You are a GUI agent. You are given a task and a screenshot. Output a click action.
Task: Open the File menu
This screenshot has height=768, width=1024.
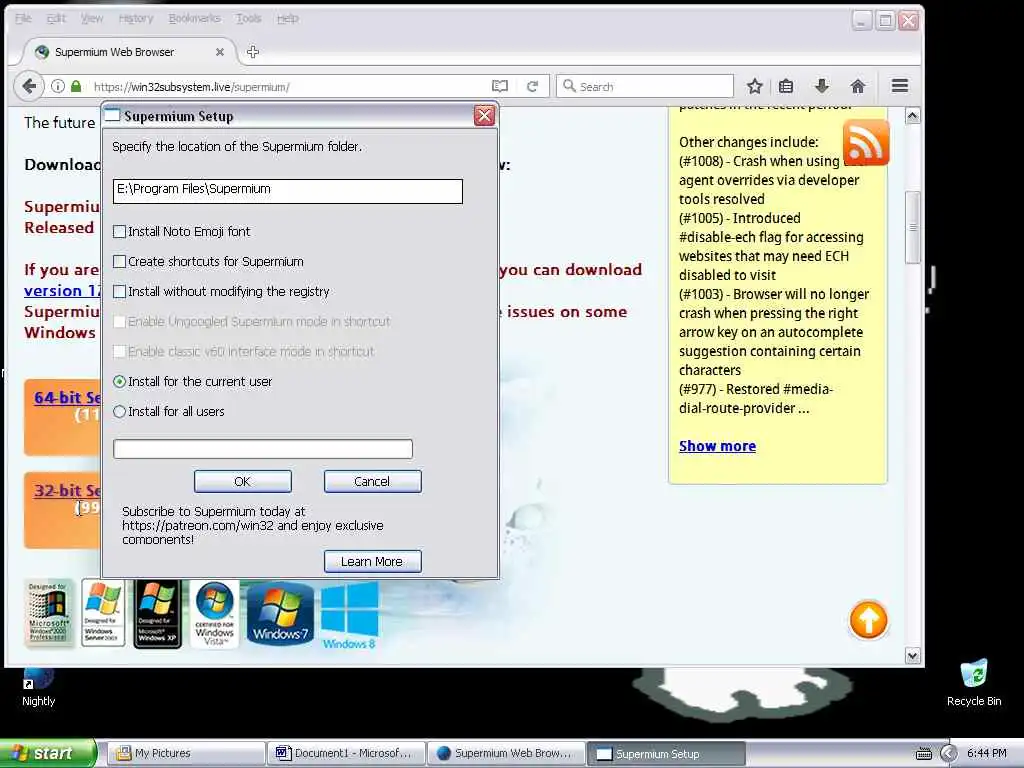[23, 18]
